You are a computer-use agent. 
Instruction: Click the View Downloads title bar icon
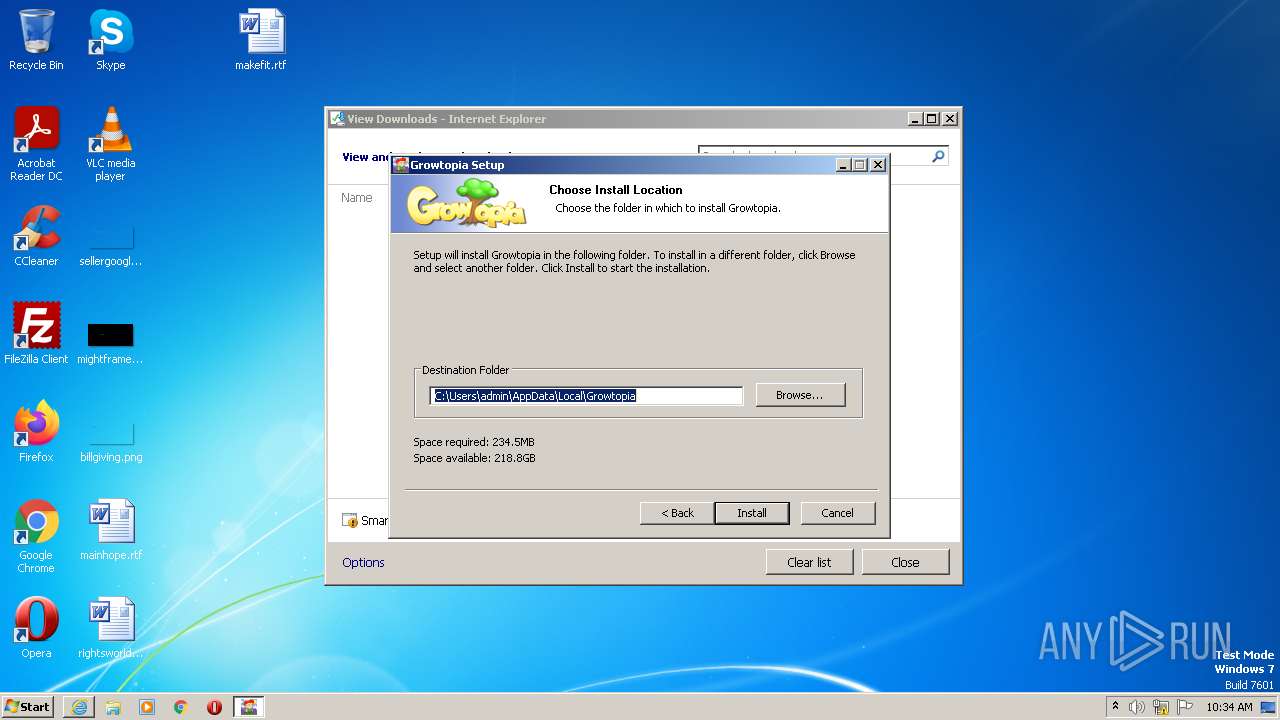tap(338, 119)
